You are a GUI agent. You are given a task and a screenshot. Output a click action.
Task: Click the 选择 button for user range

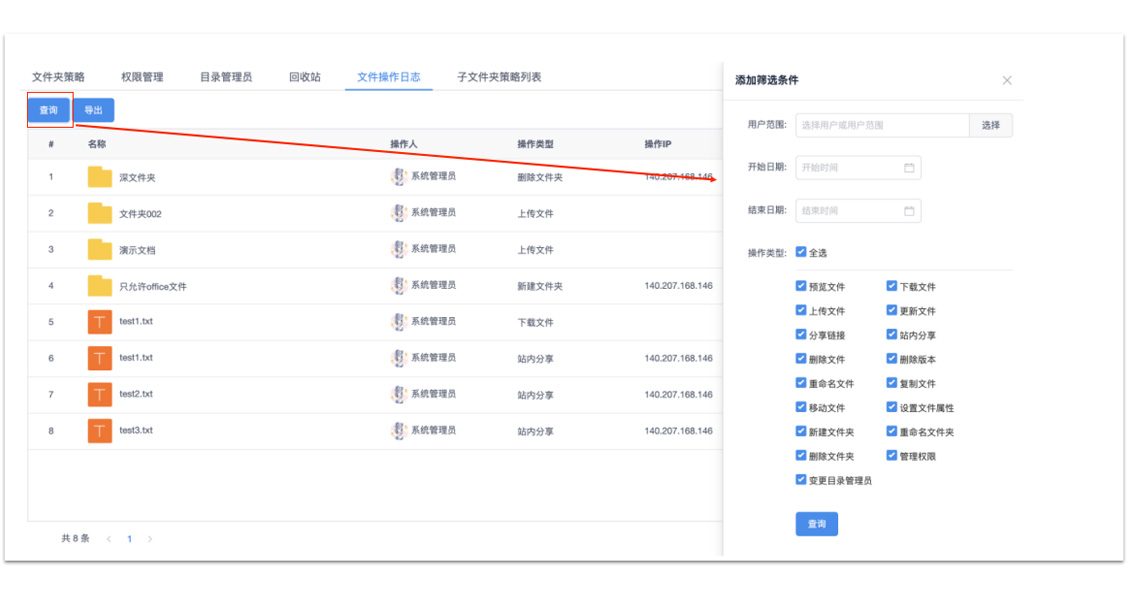pyautogui.click(x=990, y=125)
